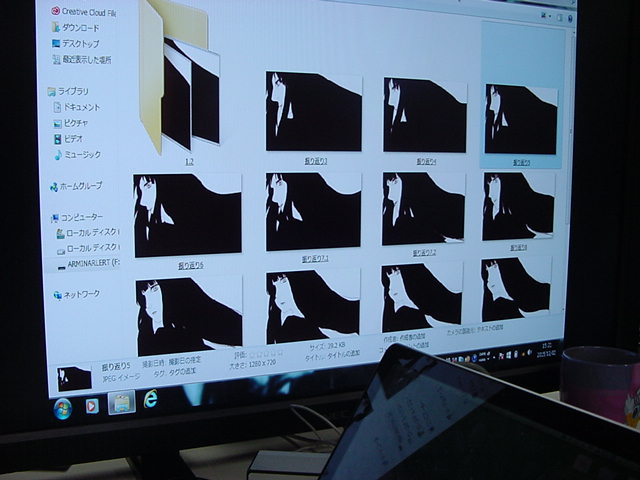The height and width of the screenshot is (480, 640).
Task: Launch the media player taskbar icon
Action: click(x=92, y=406)
